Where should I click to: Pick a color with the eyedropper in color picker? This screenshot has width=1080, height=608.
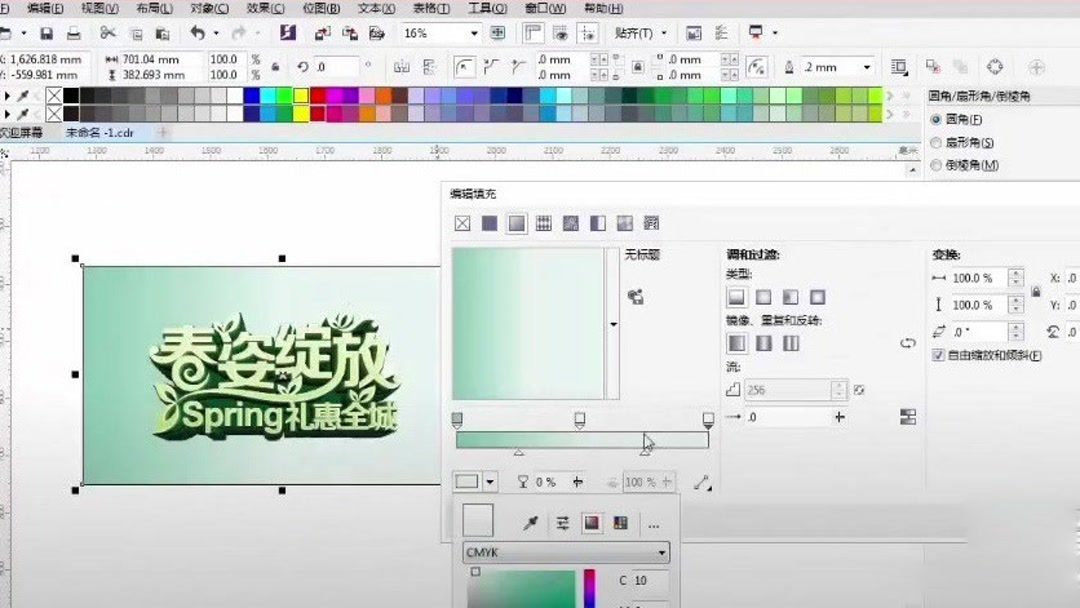tap(532, 521)
